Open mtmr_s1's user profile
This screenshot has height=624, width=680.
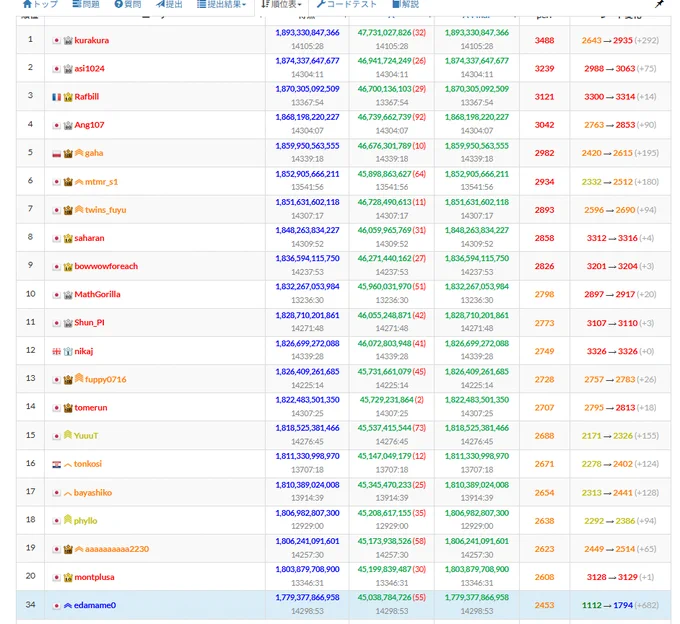[101, 182]
